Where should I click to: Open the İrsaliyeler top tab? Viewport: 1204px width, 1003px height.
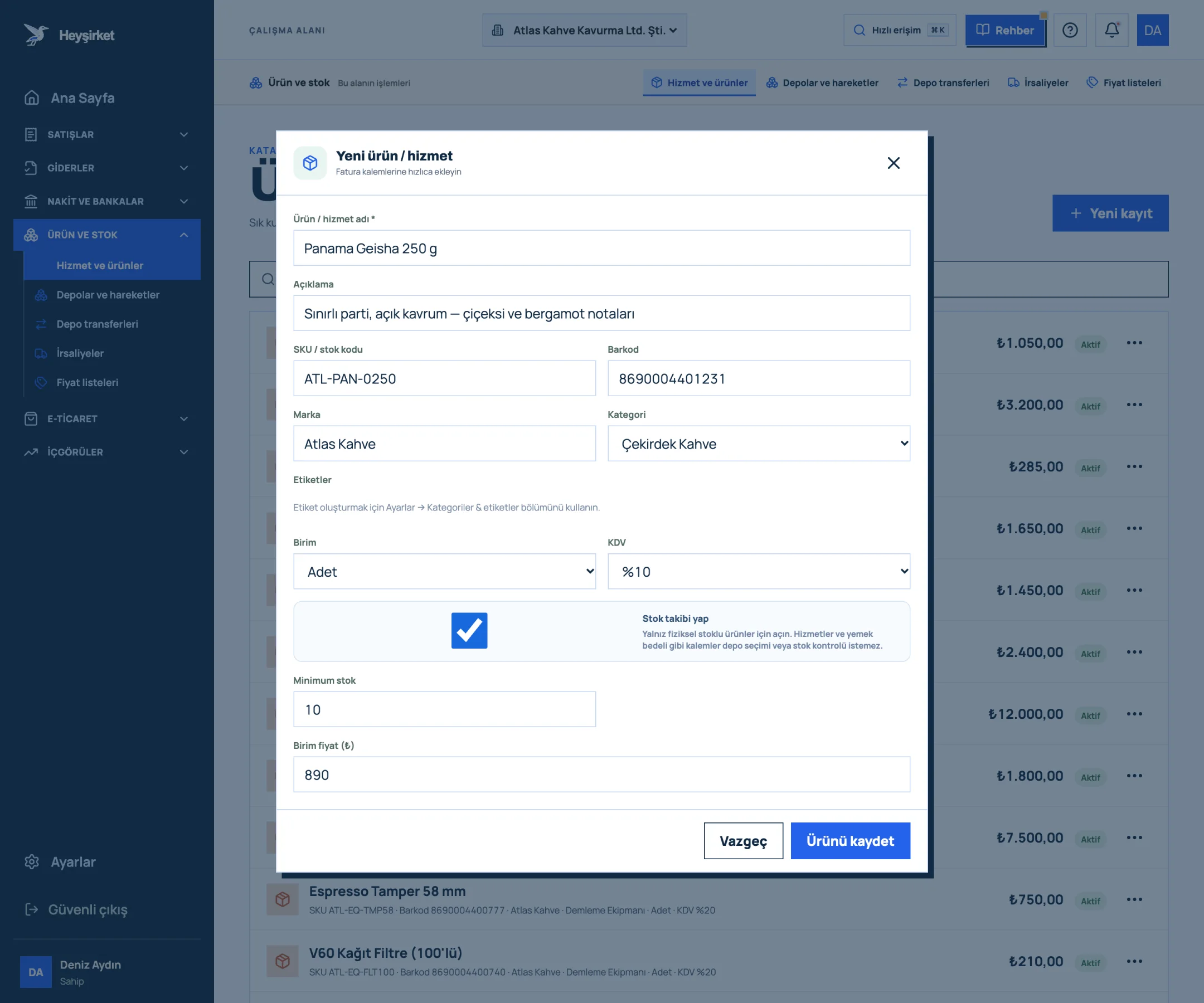pos(1038,82)
